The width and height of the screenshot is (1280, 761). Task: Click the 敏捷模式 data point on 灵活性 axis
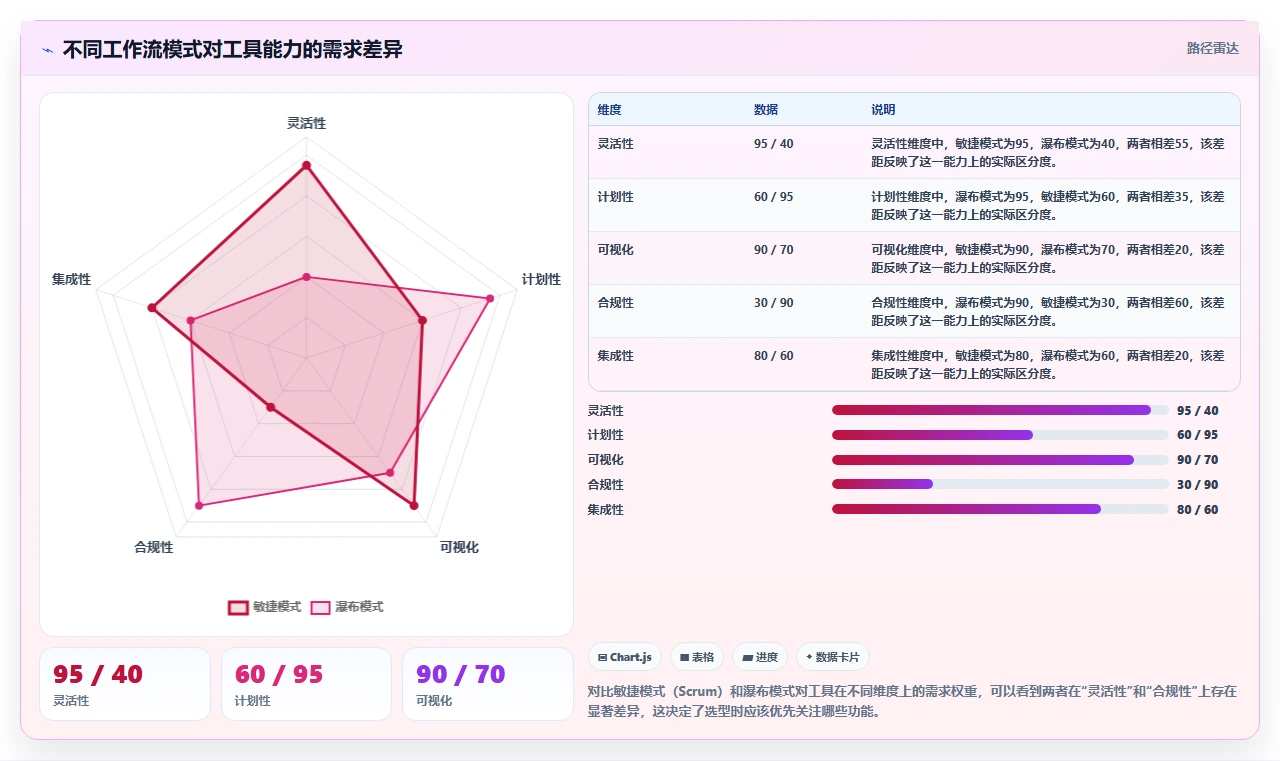pyautogui.click(x=306, y=165)
